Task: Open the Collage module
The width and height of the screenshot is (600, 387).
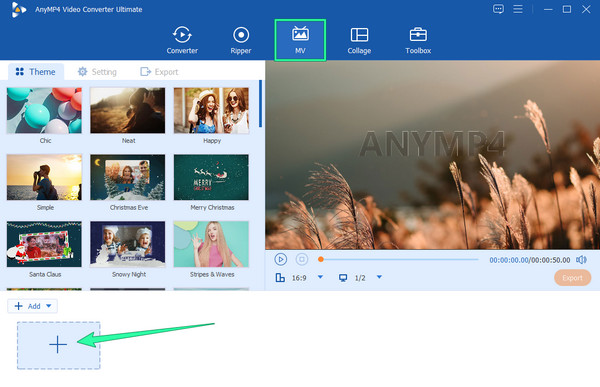Action: (x=359, y=40)
